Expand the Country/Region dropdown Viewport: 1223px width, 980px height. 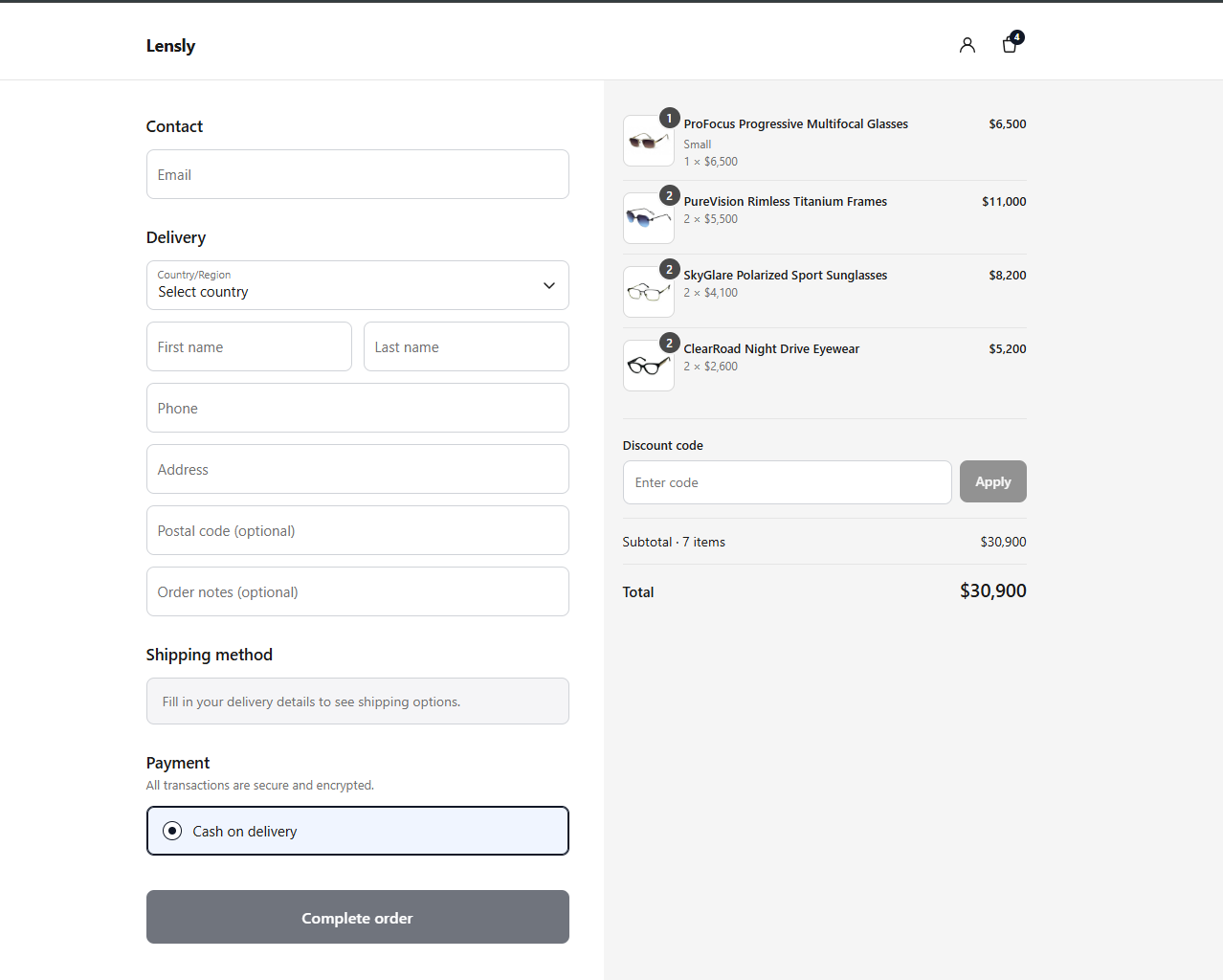tap(358, 285)
